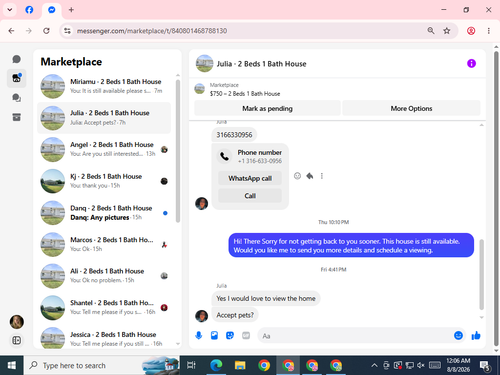Viewport: 500px width, 375px height.
Task: Click Mark as pending button
Action: [x=267, y=108]
